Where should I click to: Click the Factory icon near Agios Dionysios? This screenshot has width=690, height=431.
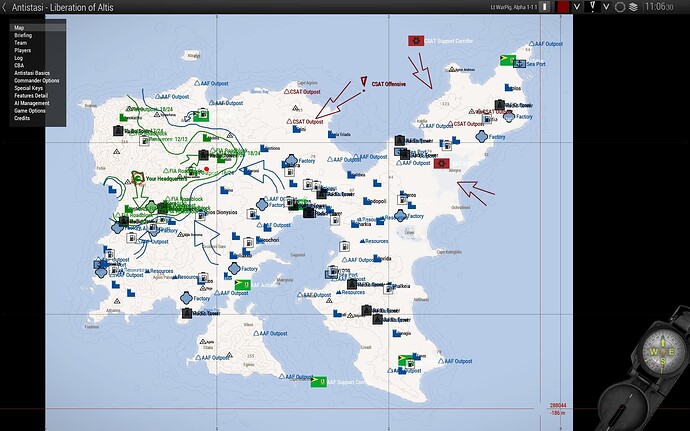pyautogui.click(x=262, y=204)
